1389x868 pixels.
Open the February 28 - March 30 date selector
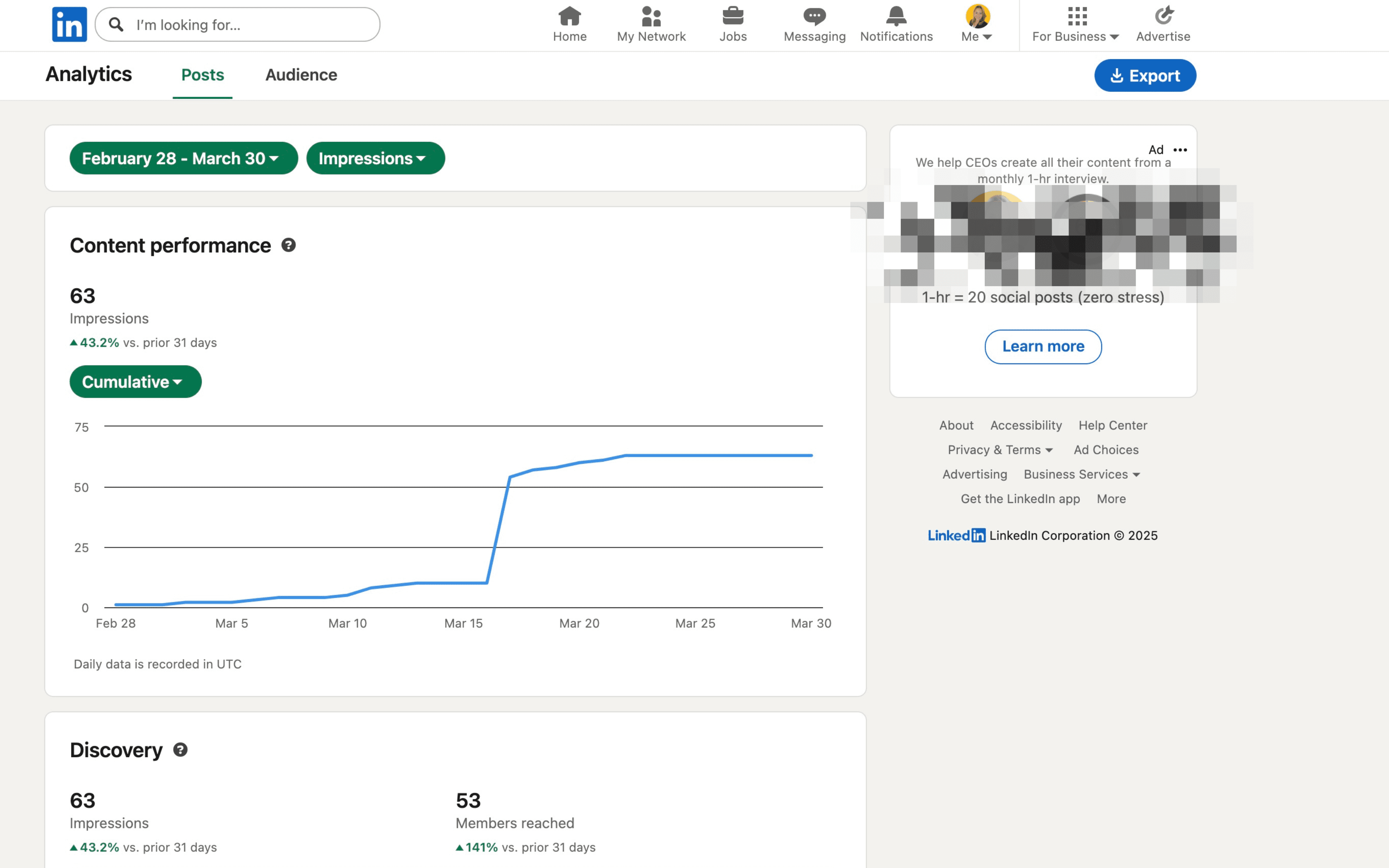(183, 158)
